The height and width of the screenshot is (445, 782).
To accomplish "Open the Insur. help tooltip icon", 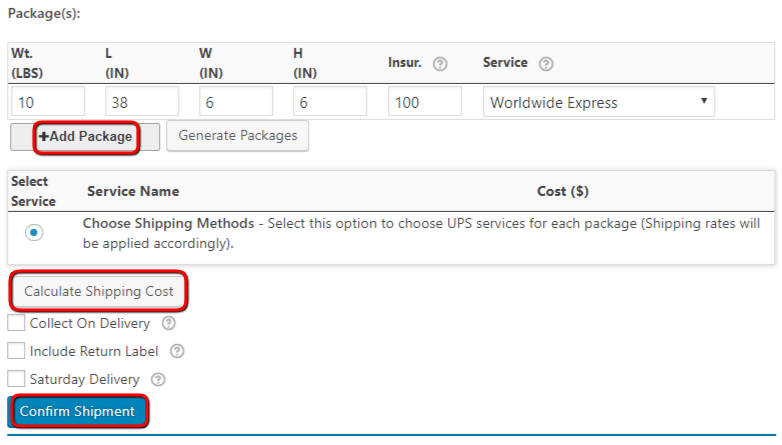I will click(439, 64).
